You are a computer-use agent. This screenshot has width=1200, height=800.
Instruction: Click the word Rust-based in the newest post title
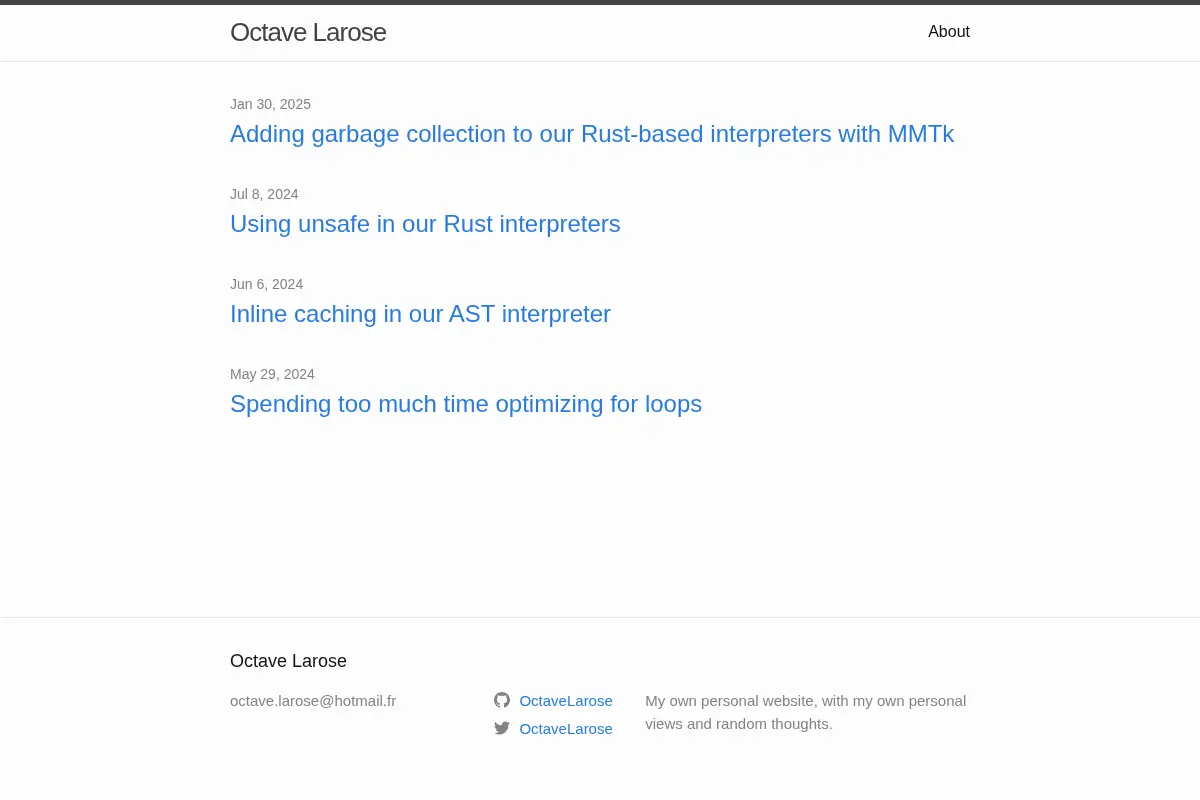click(x=642, y=134)
